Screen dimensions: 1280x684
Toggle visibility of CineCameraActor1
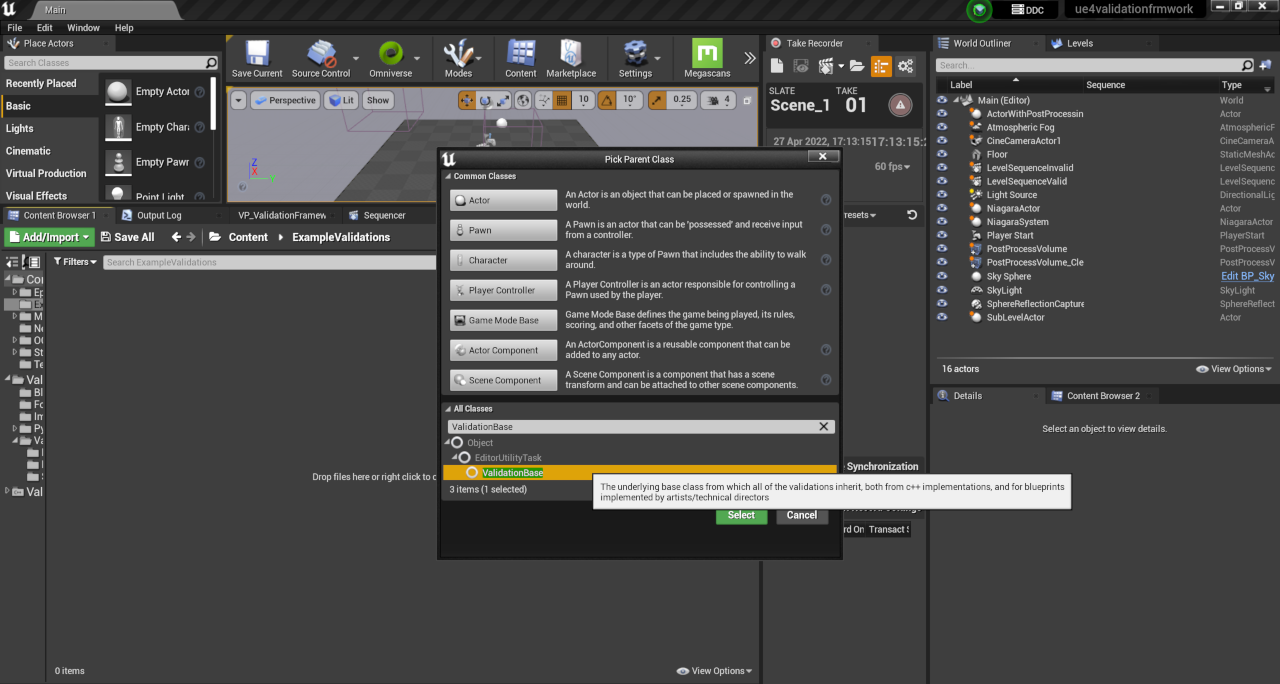[942, 141]
